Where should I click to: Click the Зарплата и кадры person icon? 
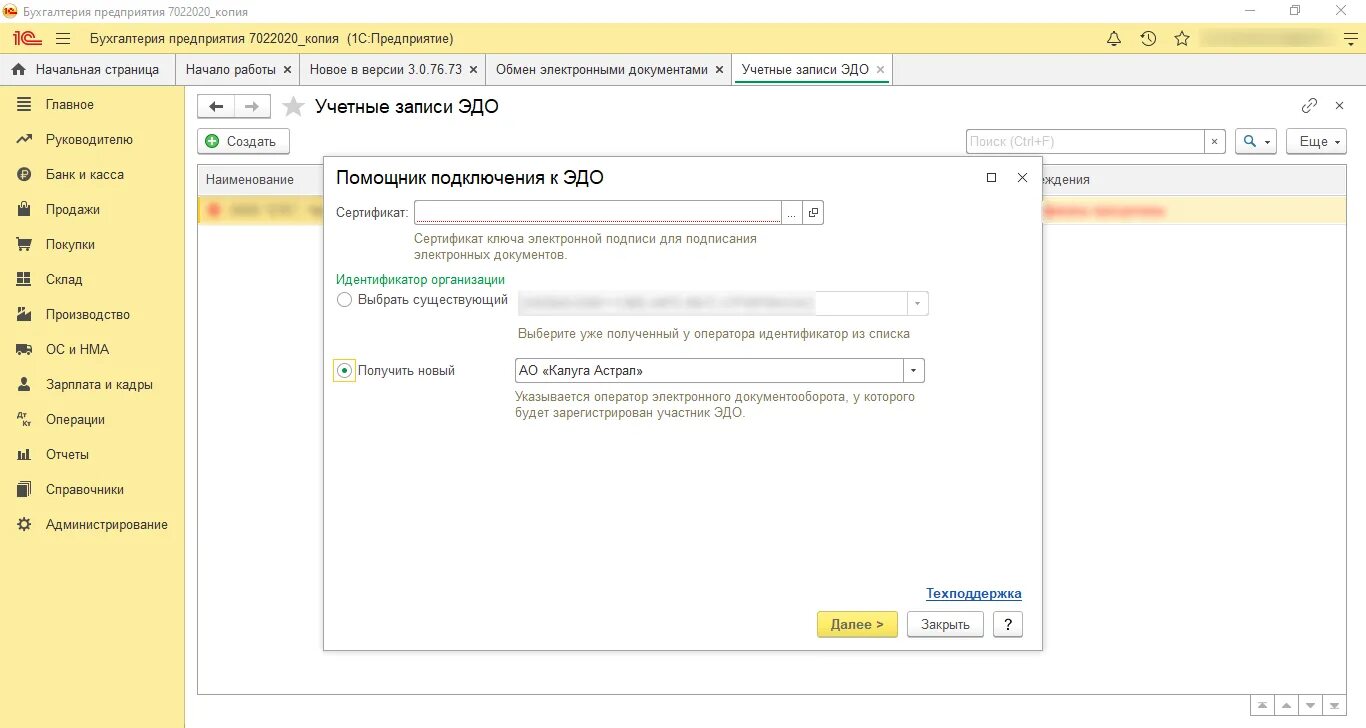pyautogui.click(x=25, y=385)
